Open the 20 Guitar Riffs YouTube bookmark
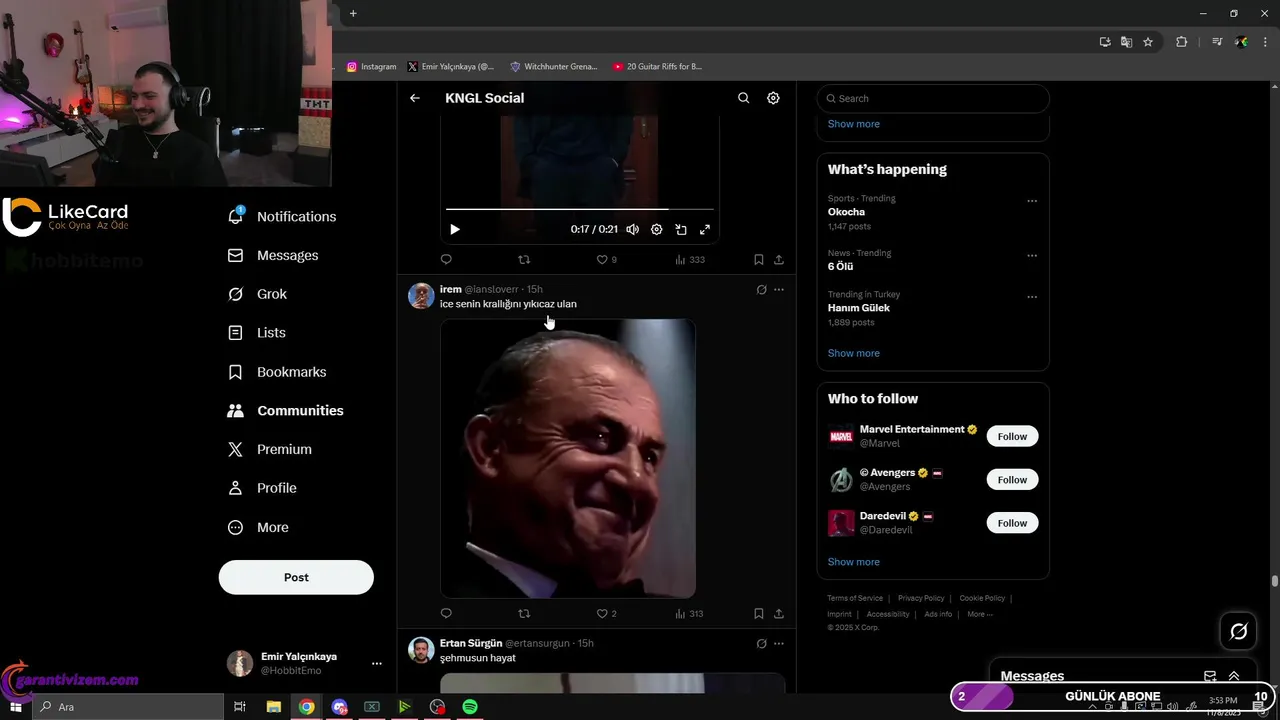 pyautogui.click(x=658, y=67)
